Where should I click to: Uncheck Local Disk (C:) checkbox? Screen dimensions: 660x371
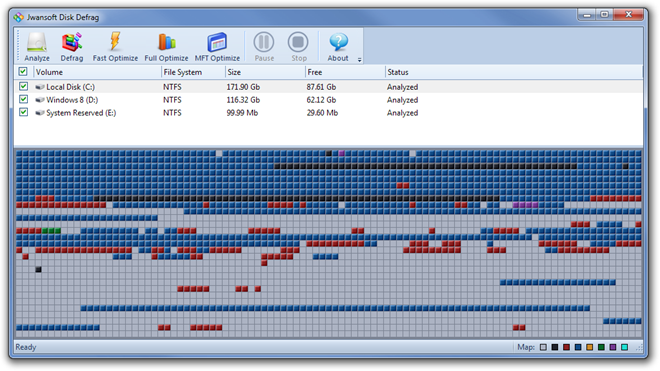(24, 86)
